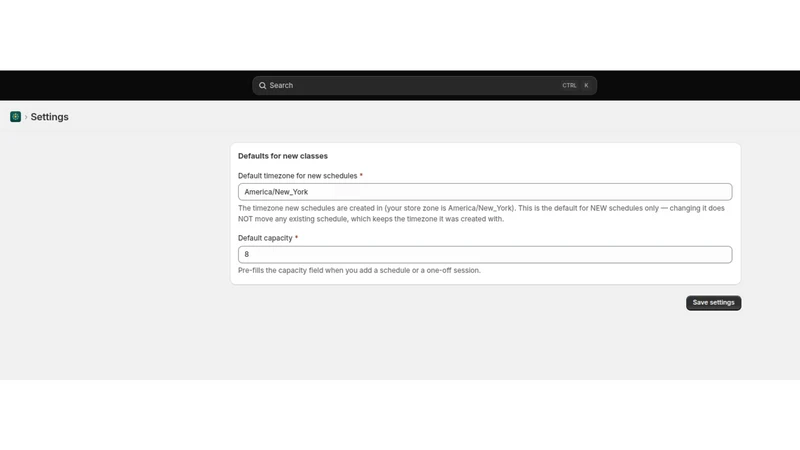This screenshot has width=800, height=450.
Task: Click the timezone help text about NEW schedules
Action: coord(481,213)
